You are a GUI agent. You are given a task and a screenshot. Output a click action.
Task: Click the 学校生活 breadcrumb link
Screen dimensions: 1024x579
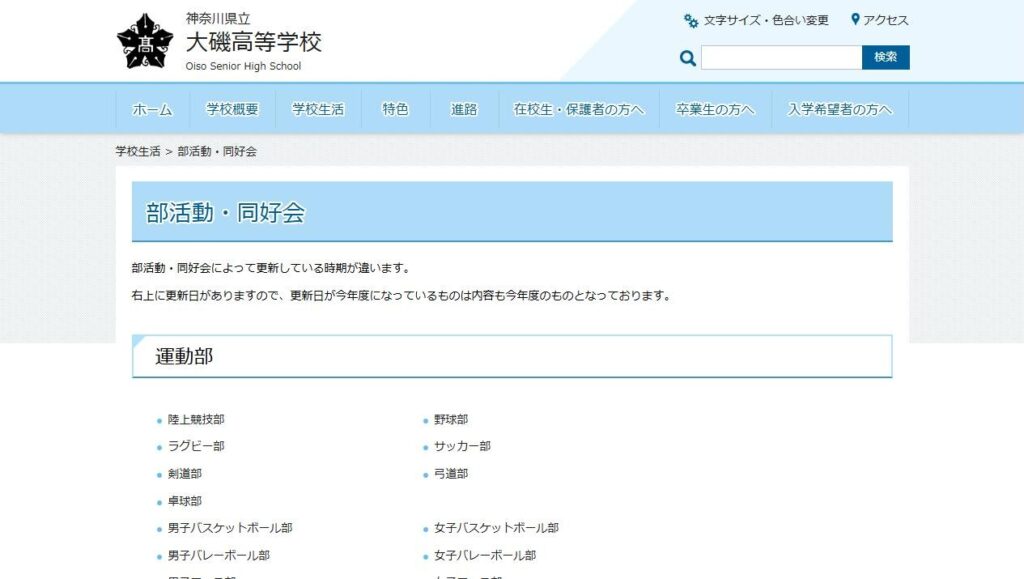click(x=138, y=151)
